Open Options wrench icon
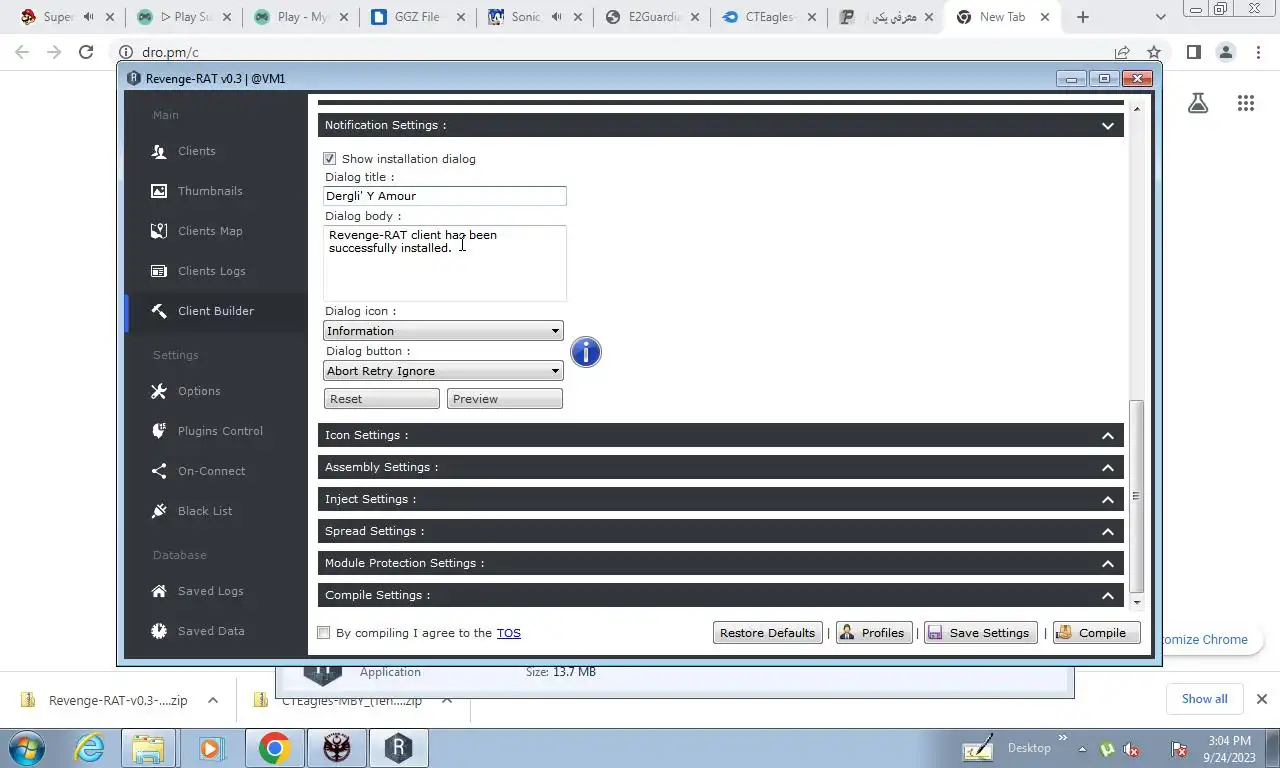Screen dimensions: 1280x768 [x=159, y=391]
